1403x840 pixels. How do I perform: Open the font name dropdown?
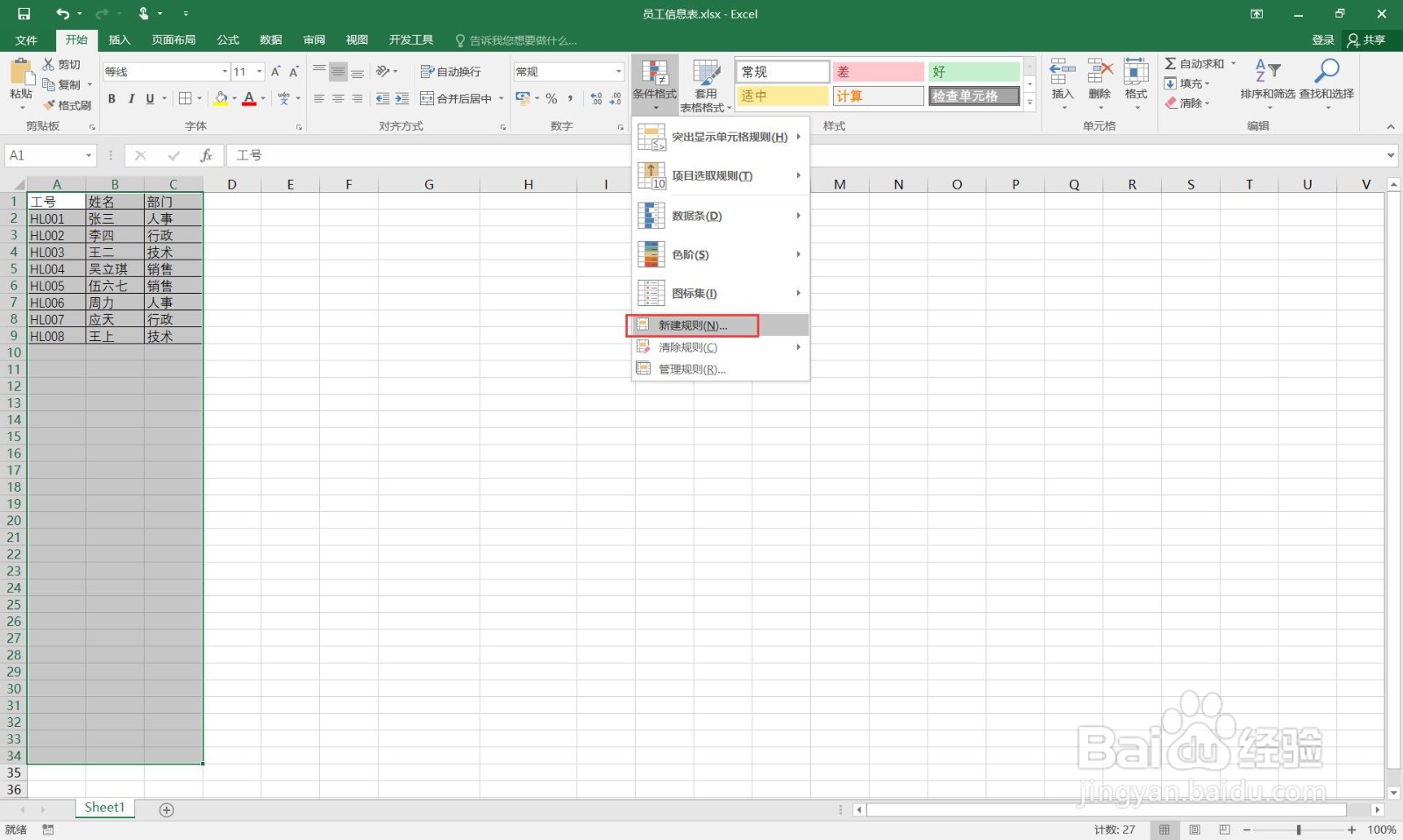[225, 72]
